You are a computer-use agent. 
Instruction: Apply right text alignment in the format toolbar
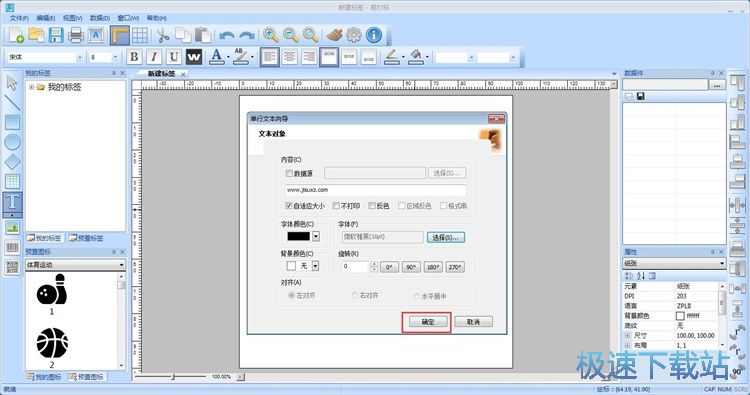pos(309,57)
